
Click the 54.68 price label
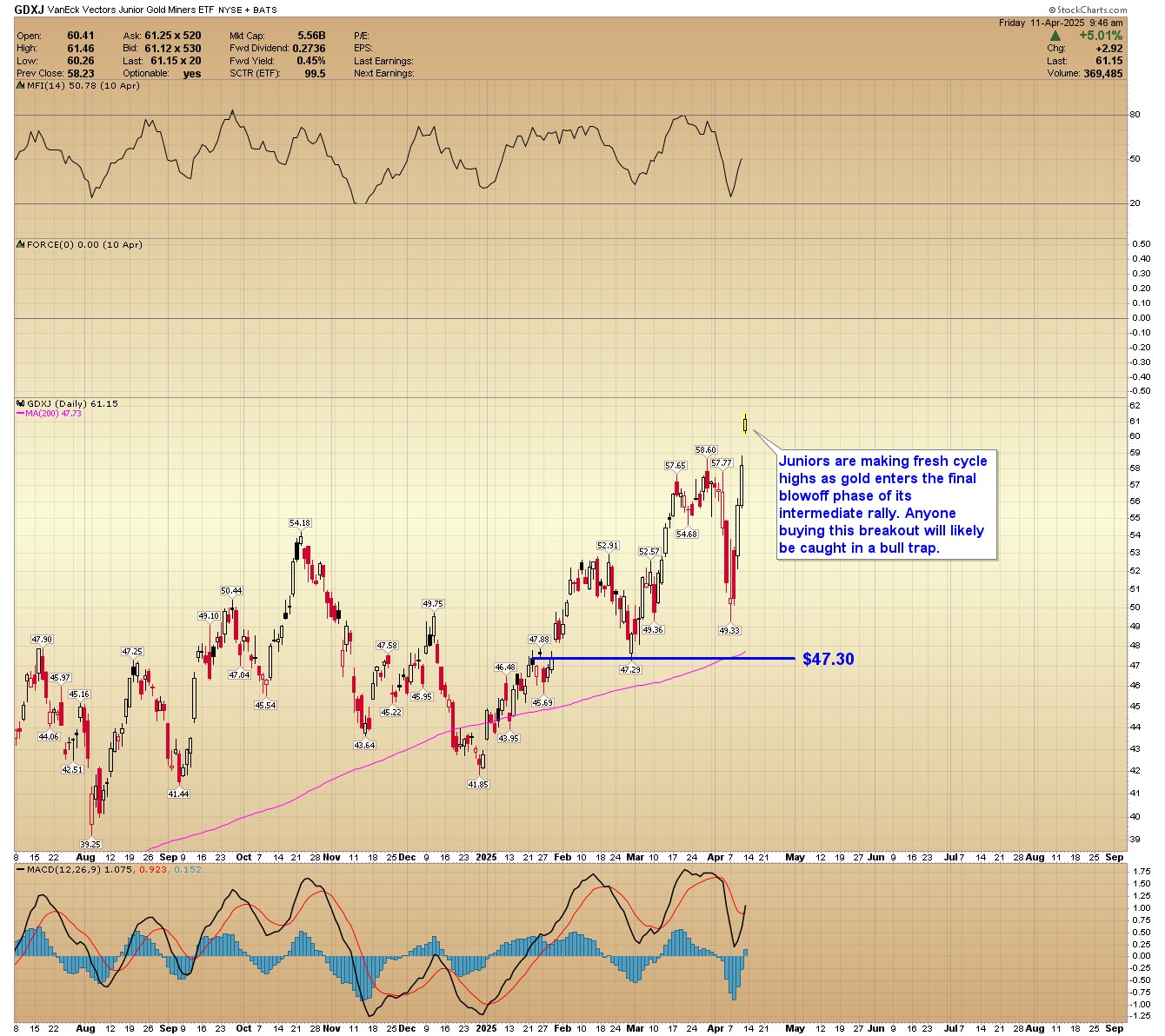coord(687,534)
